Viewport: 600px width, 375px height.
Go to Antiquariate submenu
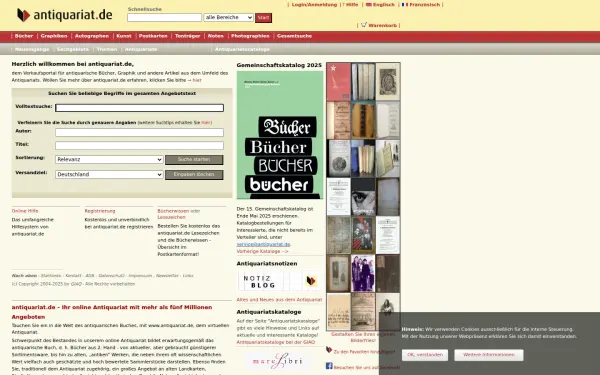[141, 49]
